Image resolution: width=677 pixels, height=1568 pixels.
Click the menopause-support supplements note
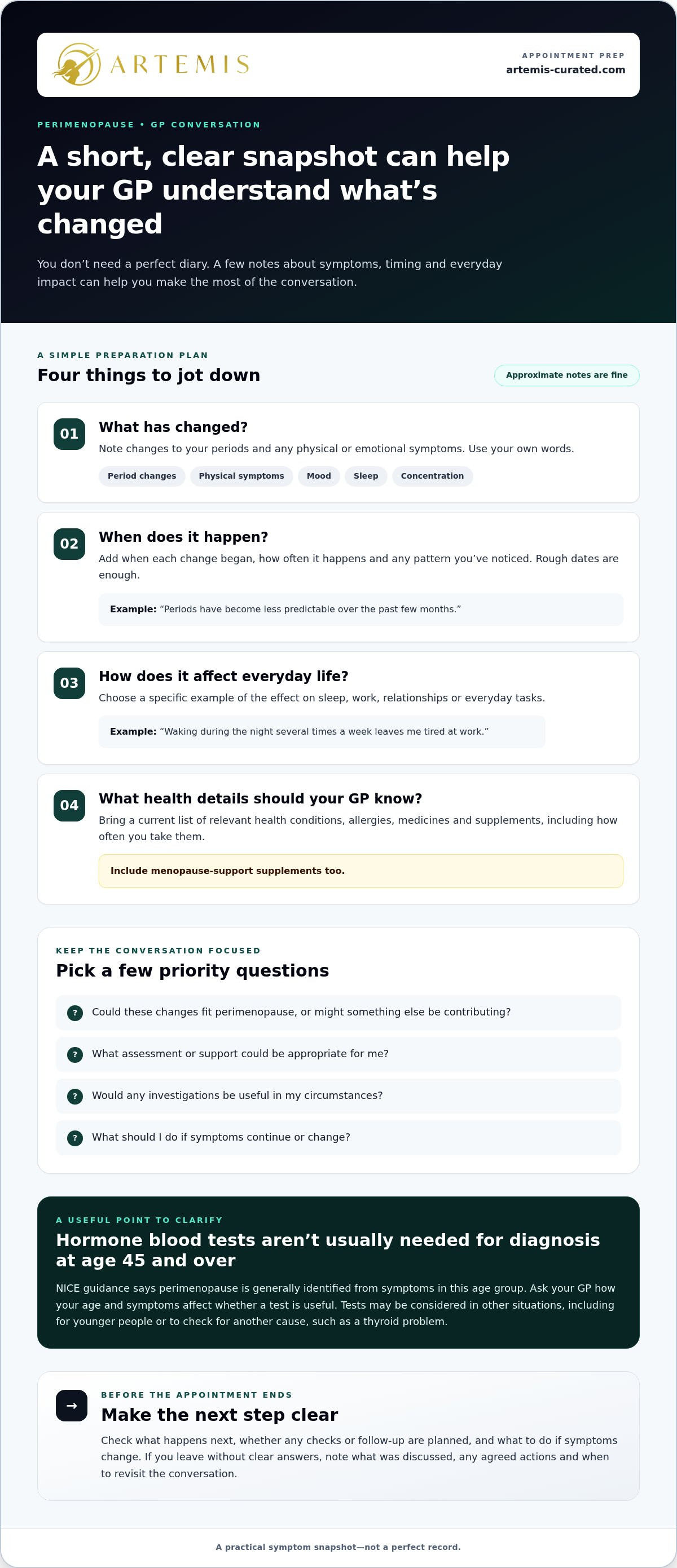[x=361, y=872]
